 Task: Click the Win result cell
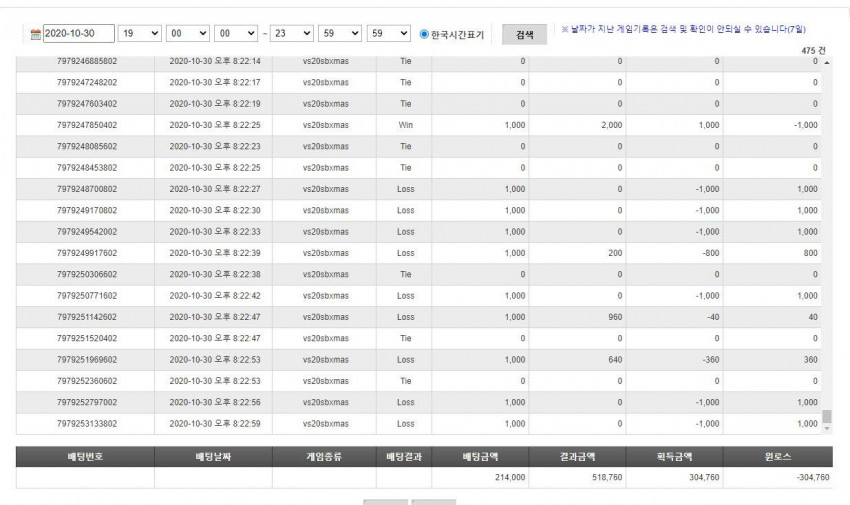point(405,125)
